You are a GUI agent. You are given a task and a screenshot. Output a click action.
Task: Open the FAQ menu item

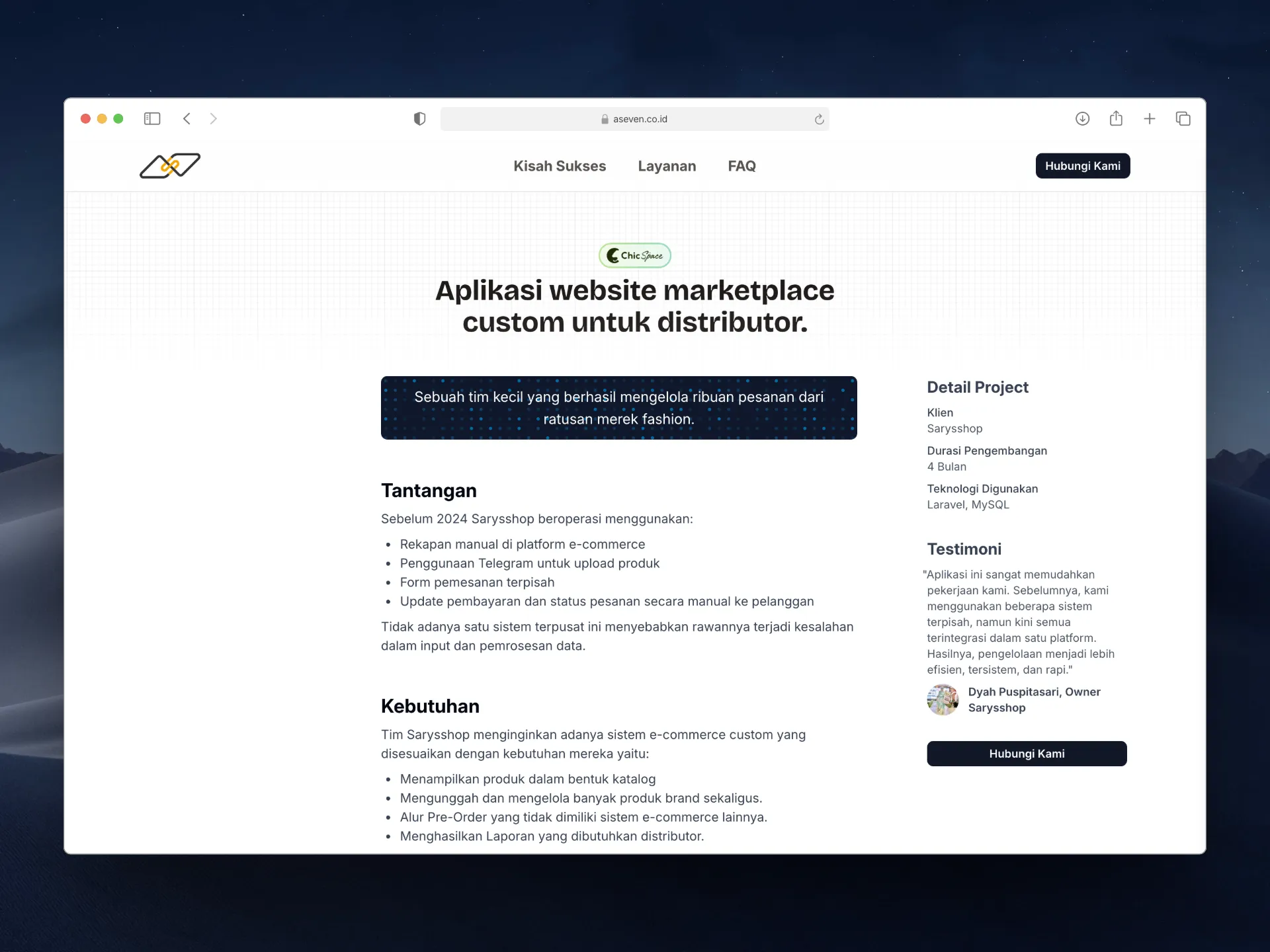[741, 166]
